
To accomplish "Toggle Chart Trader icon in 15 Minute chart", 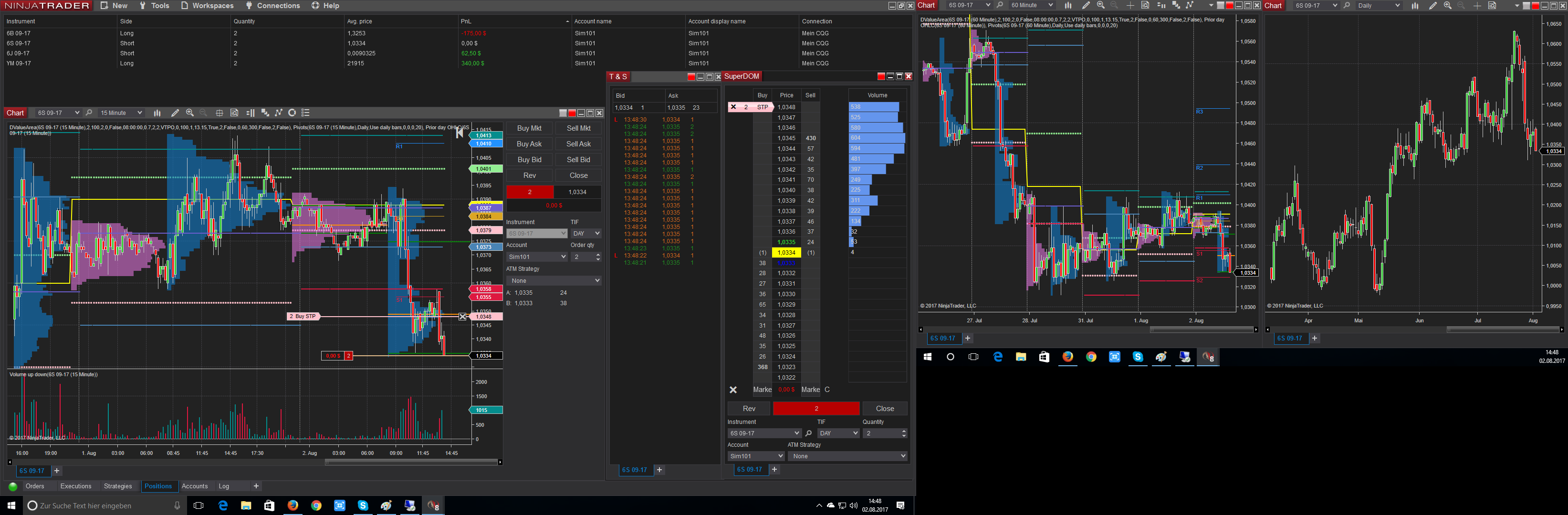I will 250,113.
